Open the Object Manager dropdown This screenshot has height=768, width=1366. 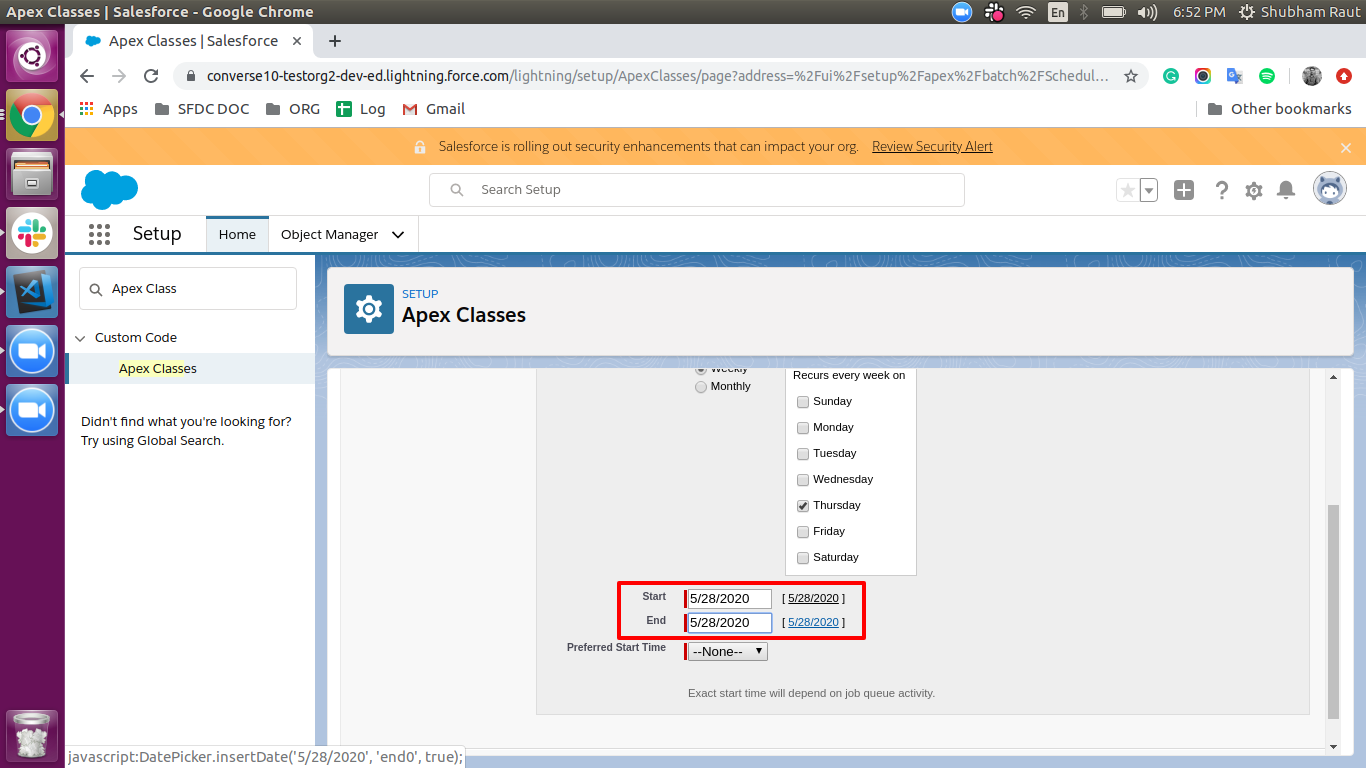(342, 233)
